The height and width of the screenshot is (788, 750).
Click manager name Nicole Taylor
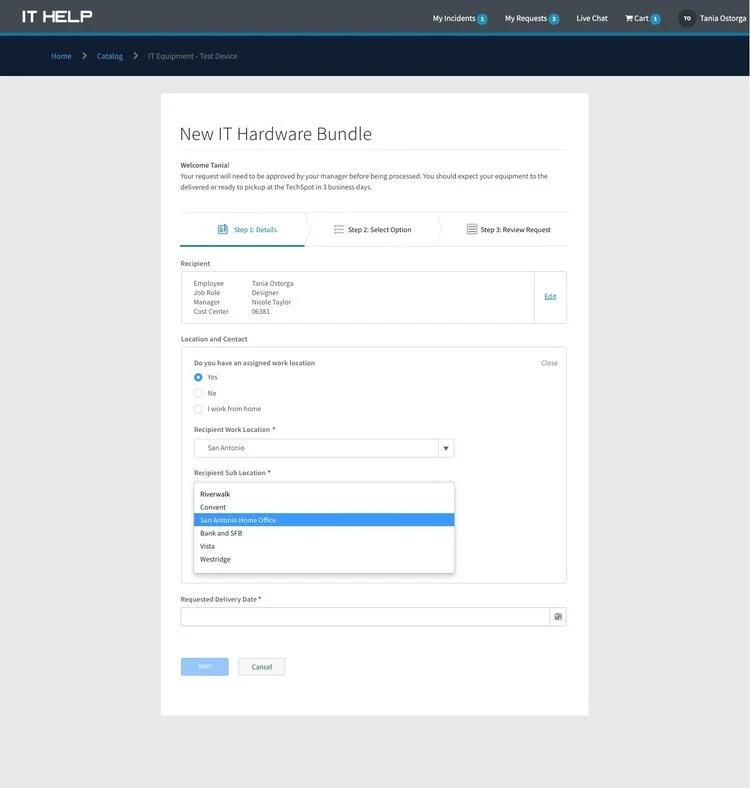[271, 302]
